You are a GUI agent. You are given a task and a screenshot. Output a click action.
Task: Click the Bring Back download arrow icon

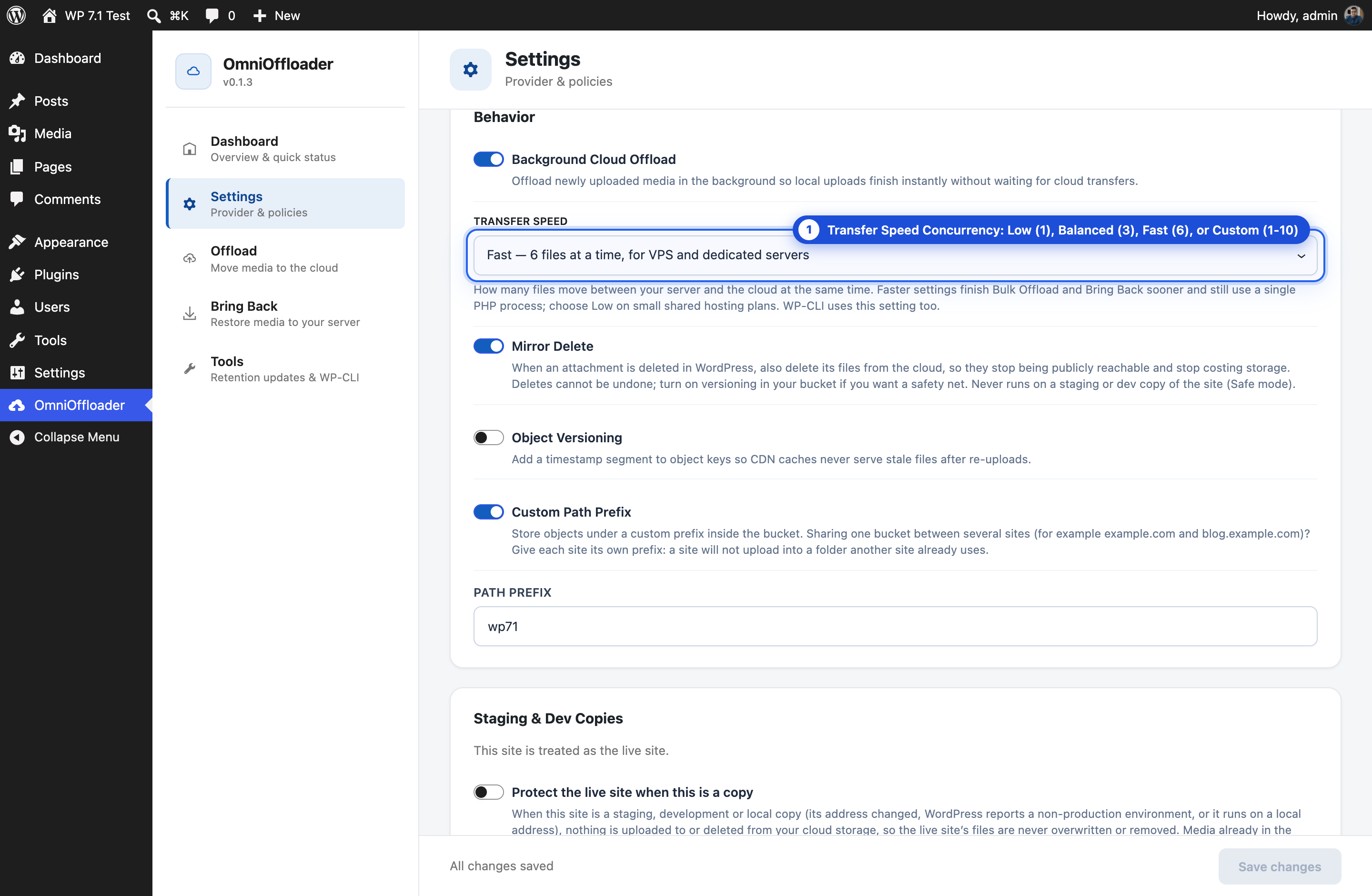pos(189,314)
